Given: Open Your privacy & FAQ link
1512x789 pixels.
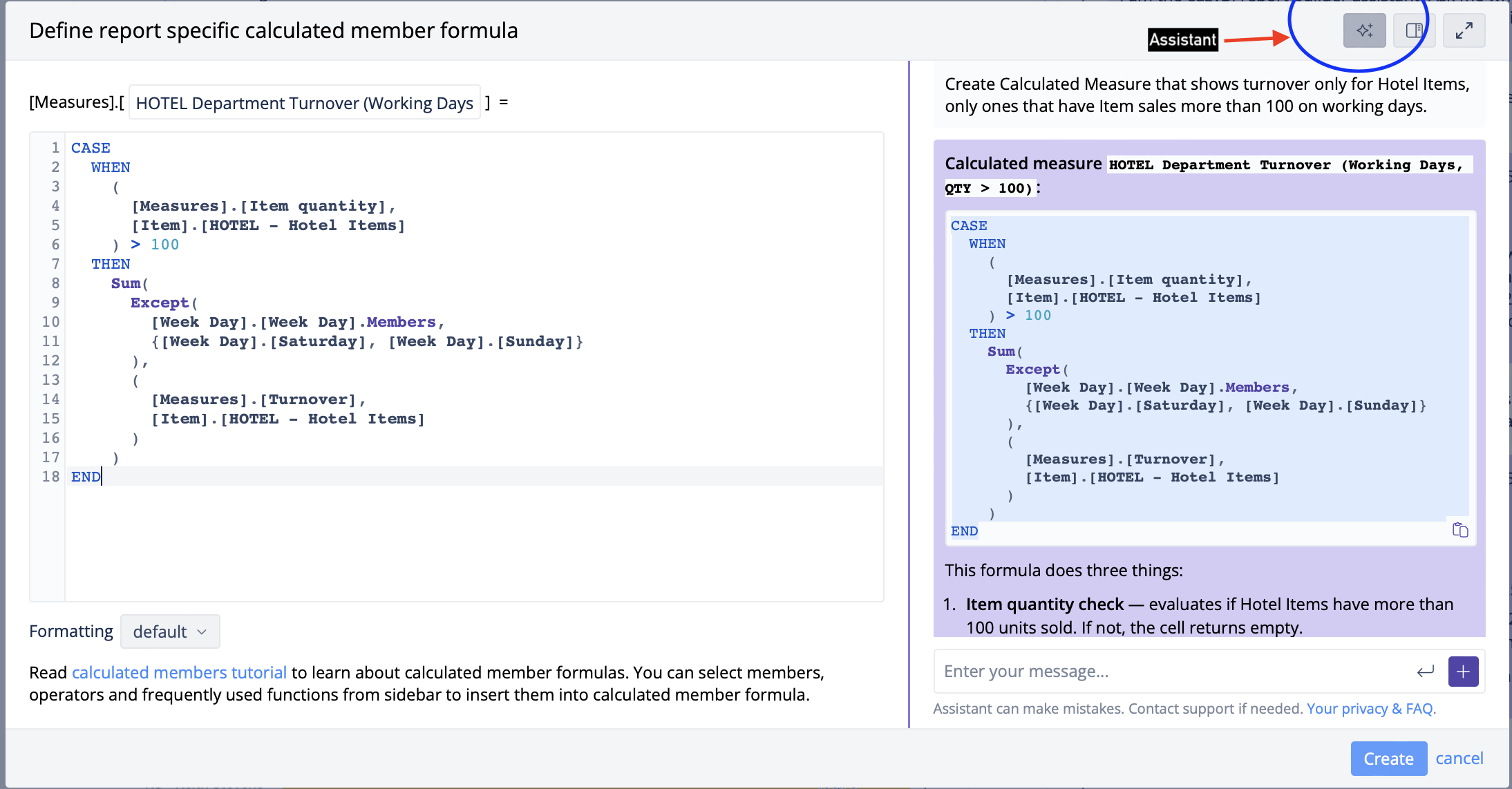Looking at the screenshot, I should pos(1370,709).
